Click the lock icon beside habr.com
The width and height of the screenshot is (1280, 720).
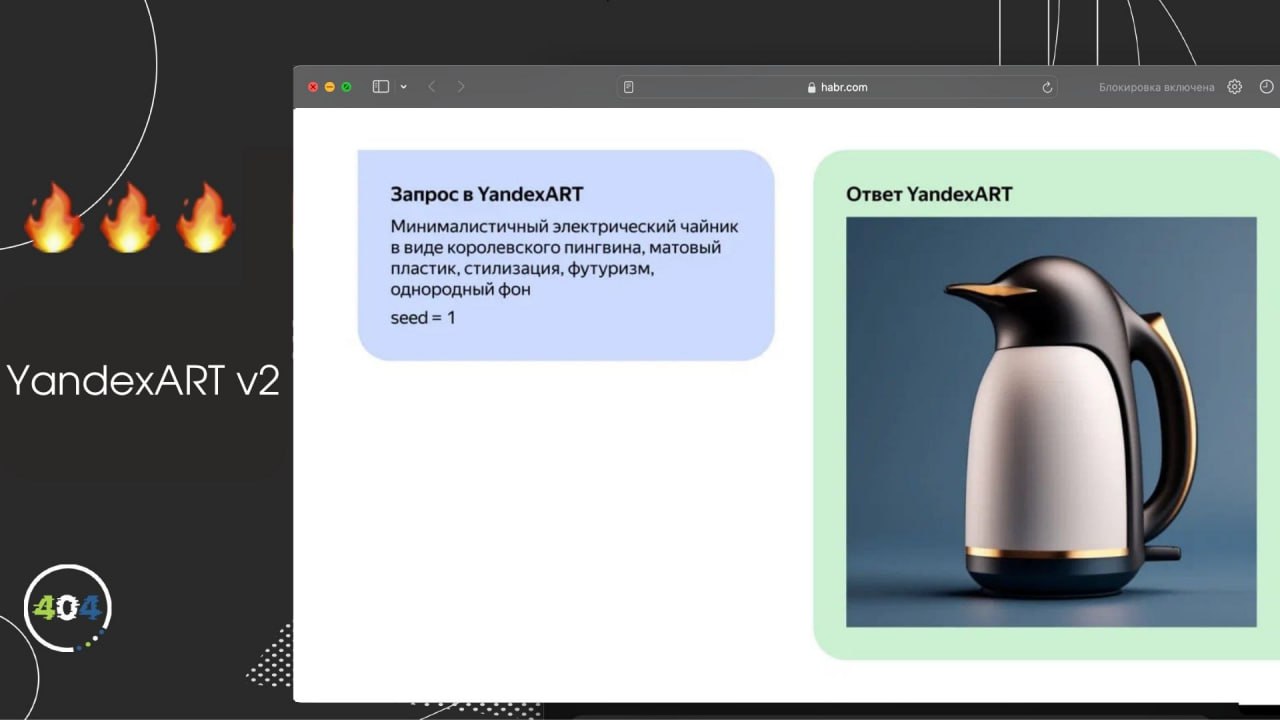click(812, 87)
